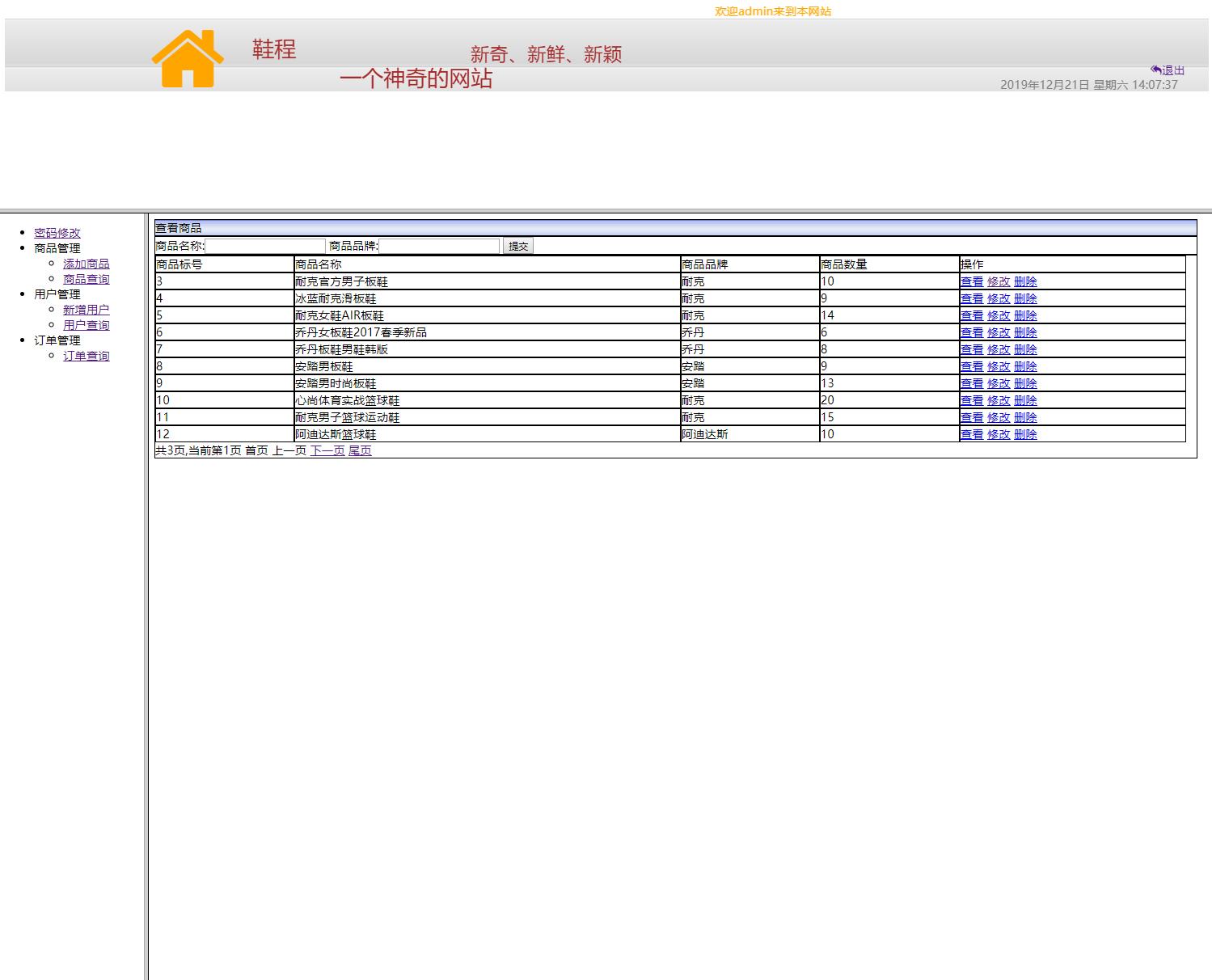Jump to 尾页 last page
Viewport: 1212px width, 980px height.
click(360, 450)
